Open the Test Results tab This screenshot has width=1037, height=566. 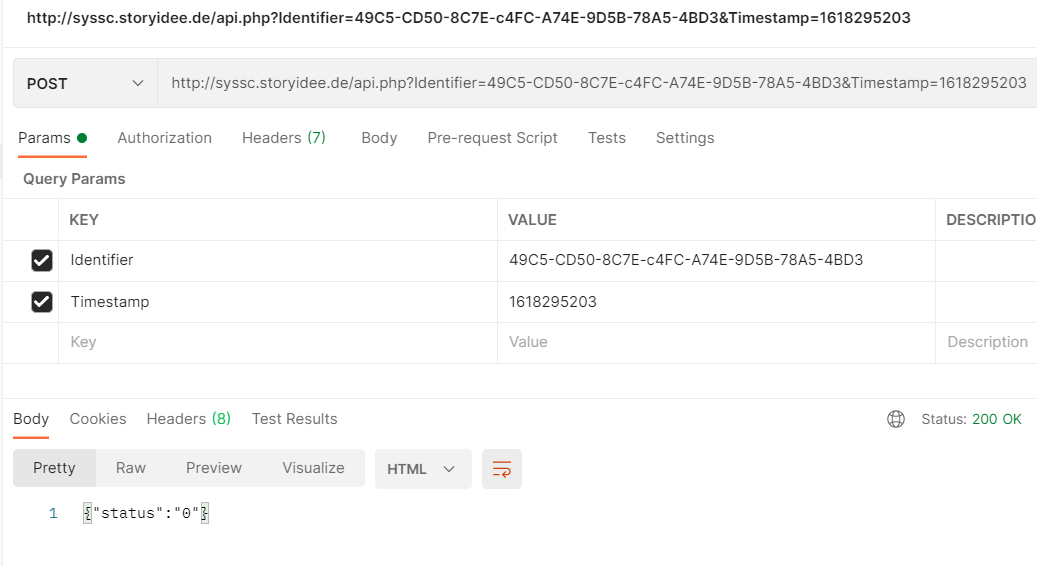(294, 419)
